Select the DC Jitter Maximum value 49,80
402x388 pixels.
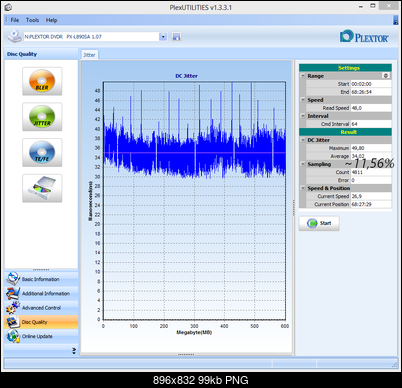tap(371, 148)
